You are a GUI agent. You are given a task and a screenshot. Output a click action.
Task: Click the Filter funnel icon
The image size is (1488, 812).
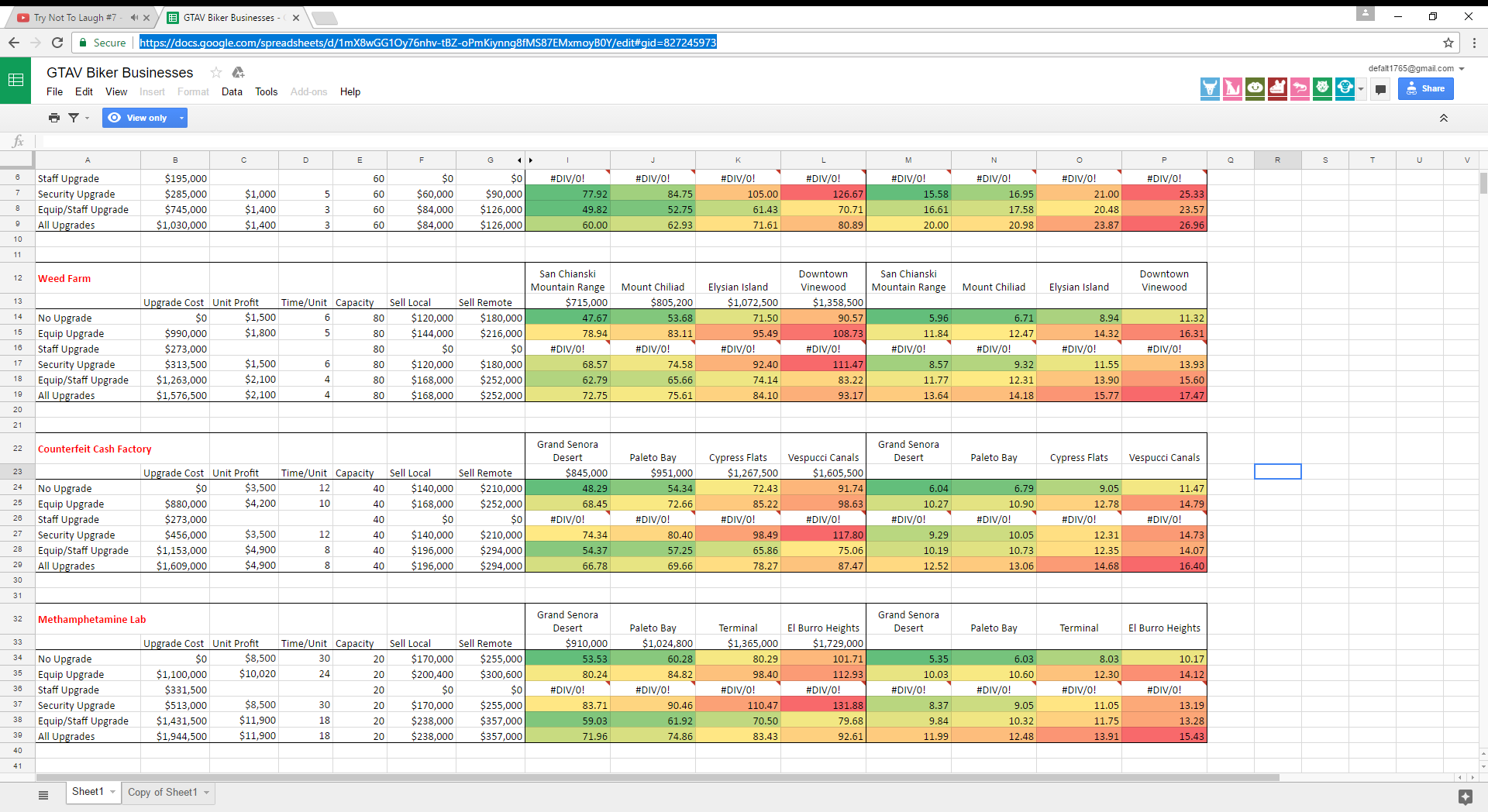(74, 118)
